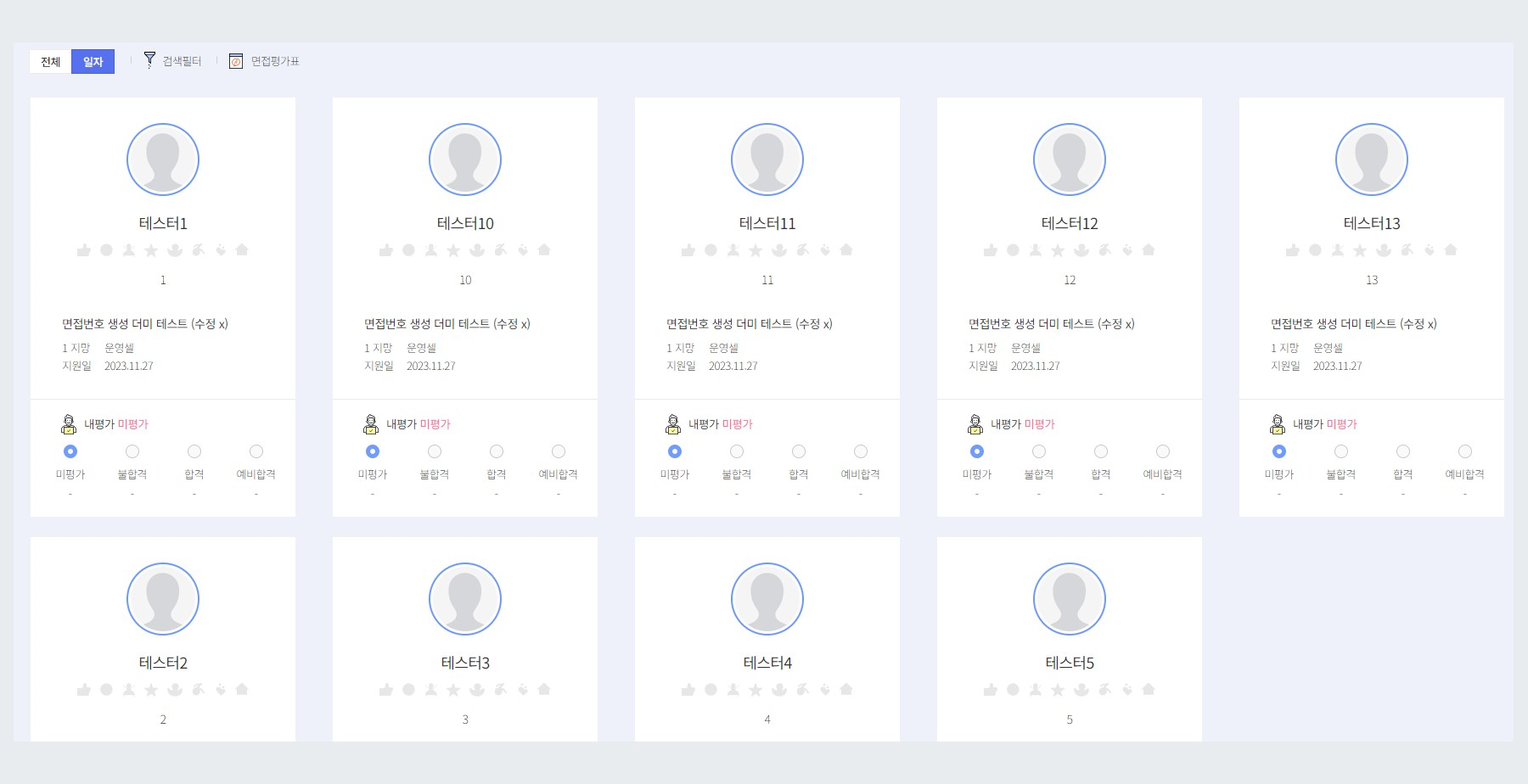Select 불합격 radio for 테스터13
The width and height of the screenshot is (1528, 784).
pos(1341,451)
